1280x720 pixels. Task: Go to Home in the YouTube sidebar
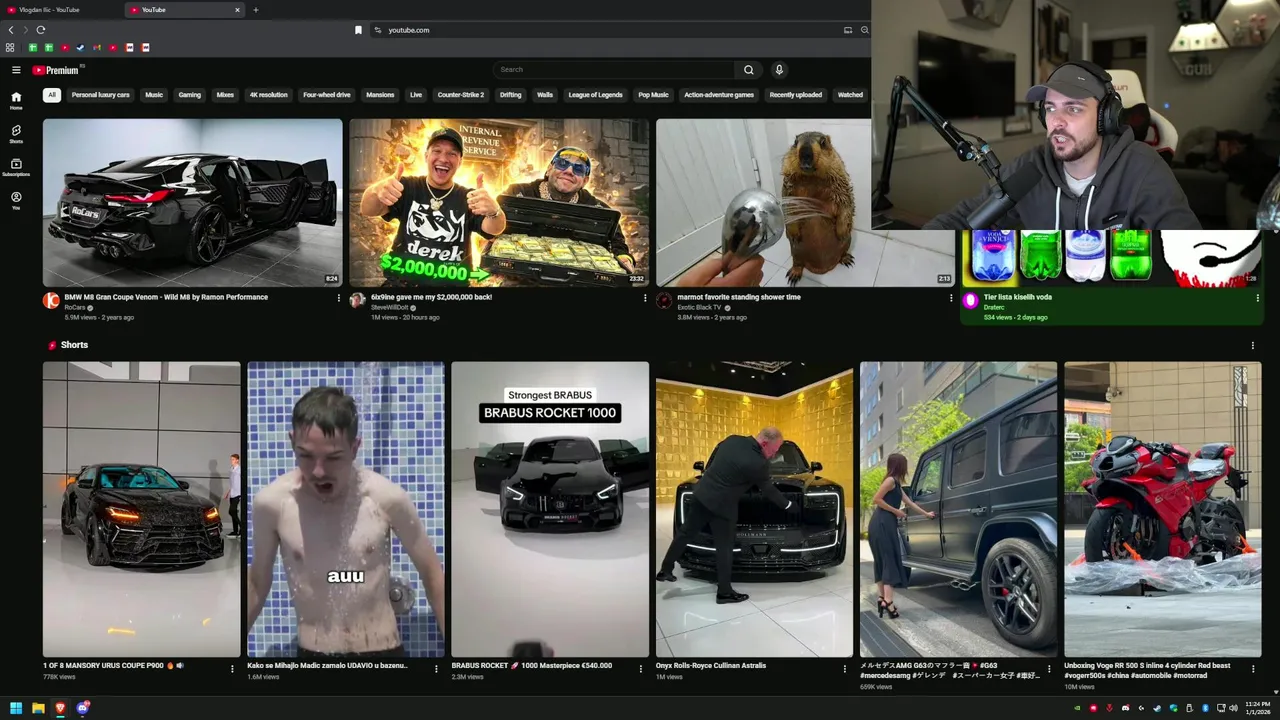16,100
